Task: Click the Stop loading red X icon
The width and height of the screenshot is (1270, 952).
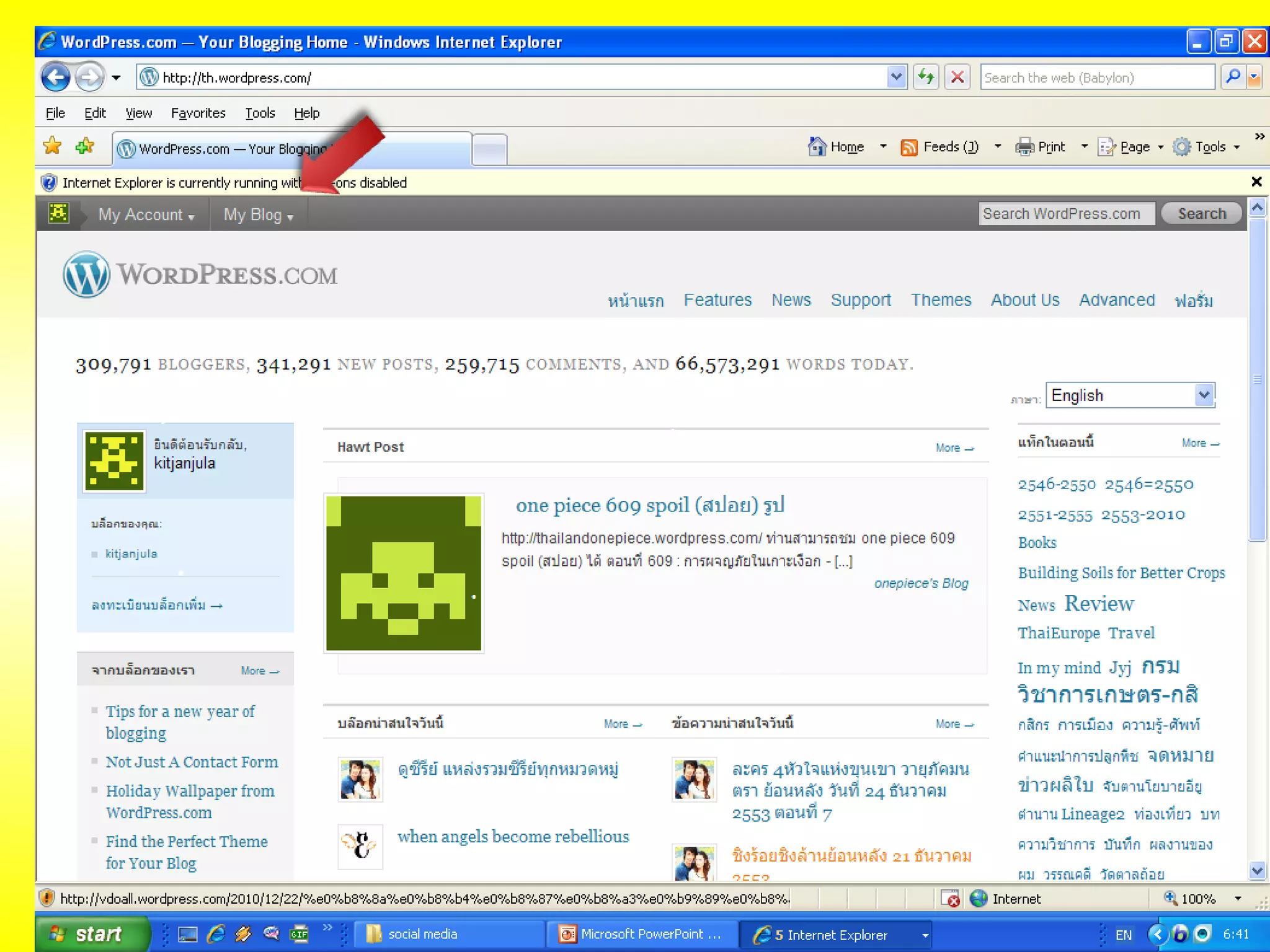Action: coord(957,77)
